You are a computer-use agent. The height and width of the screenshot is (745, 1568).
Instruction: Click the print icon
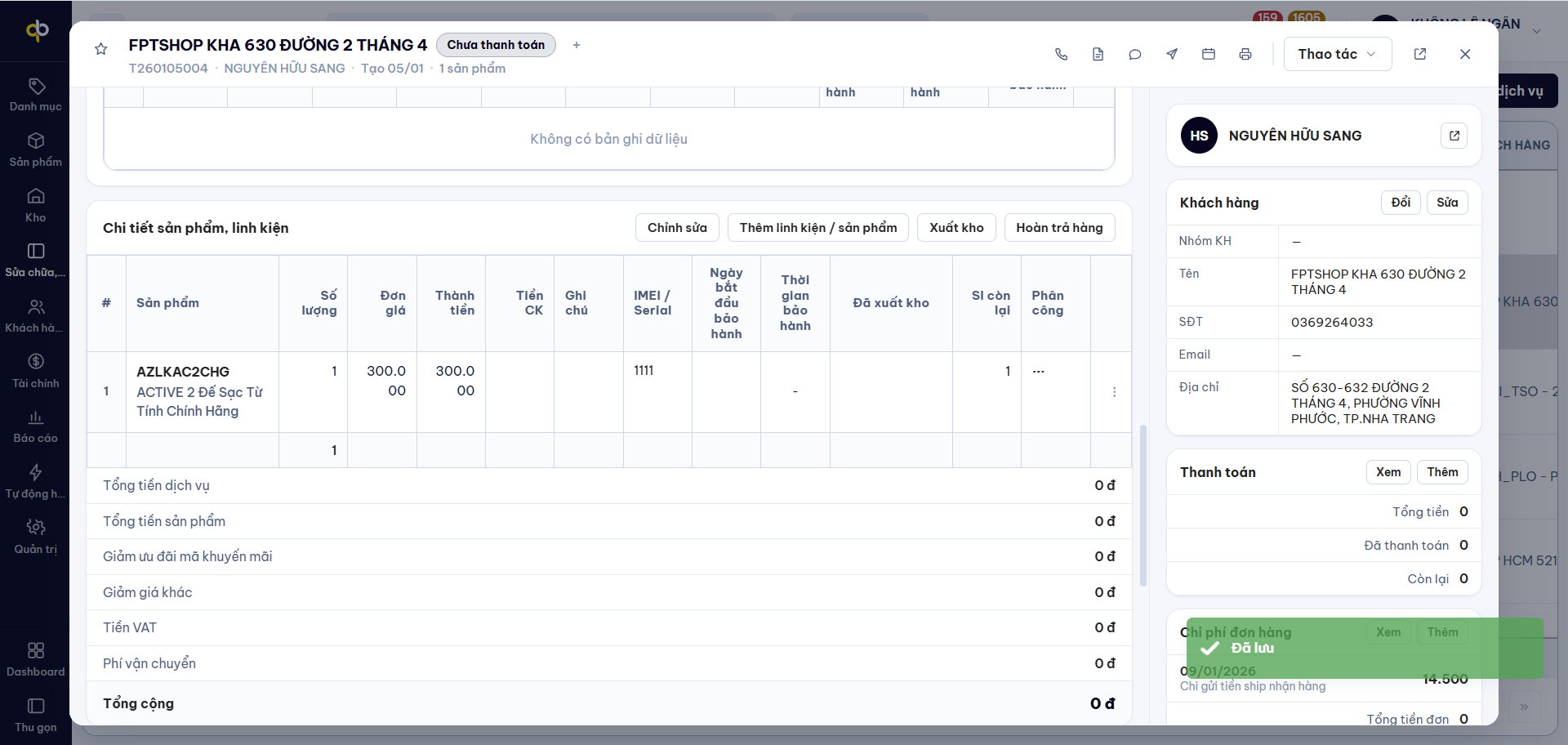(1245, 54)
